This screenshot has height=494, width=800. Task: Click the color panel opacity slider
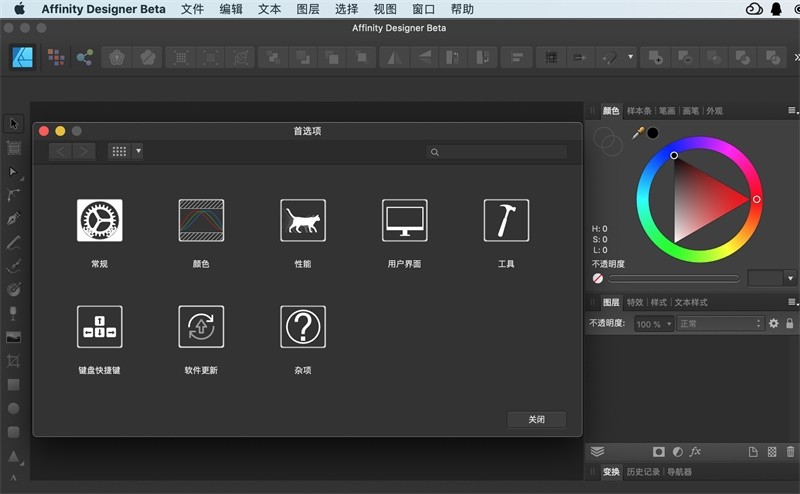coord(674,278)
